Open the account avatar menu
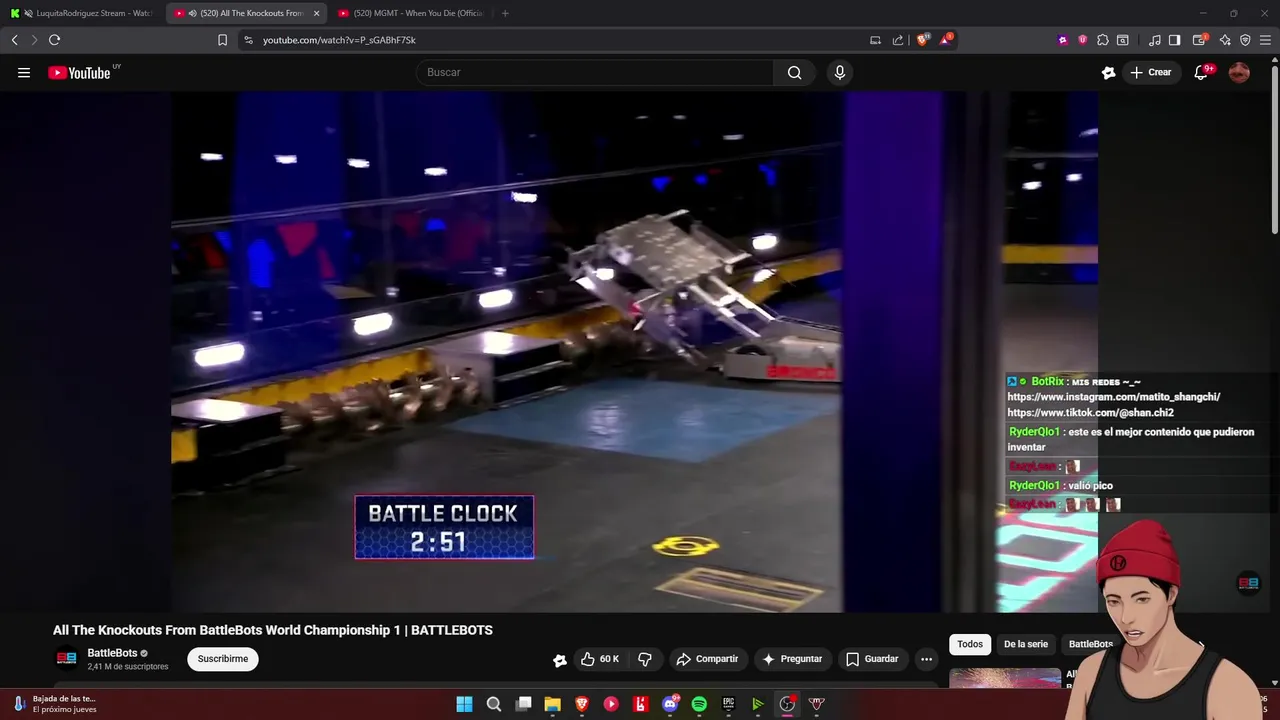The image size is (1280, 720). (1239, 72)
